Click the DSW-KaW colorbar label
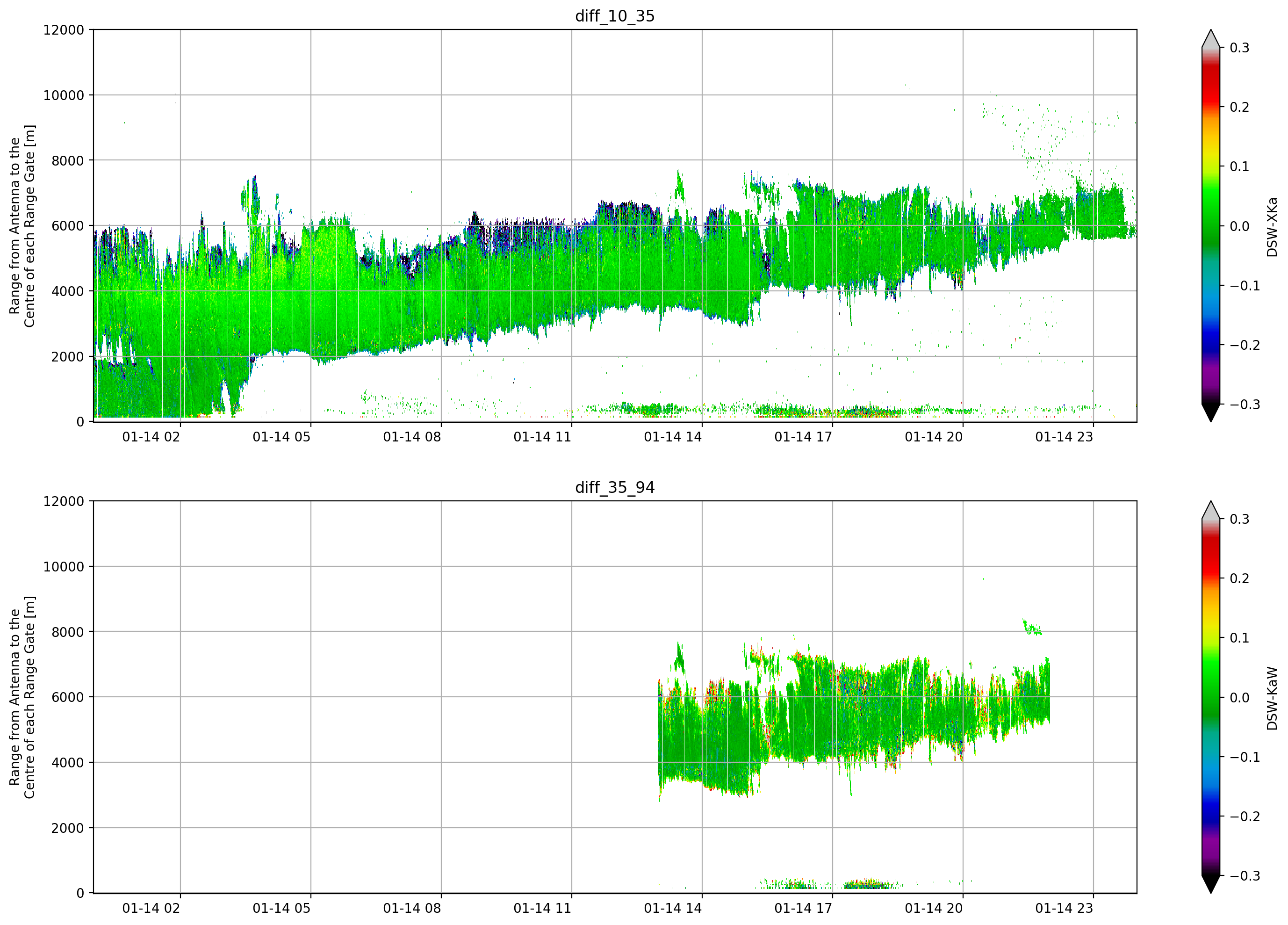The width and height of the screenshot is (1288, 925). (1272, 698)
